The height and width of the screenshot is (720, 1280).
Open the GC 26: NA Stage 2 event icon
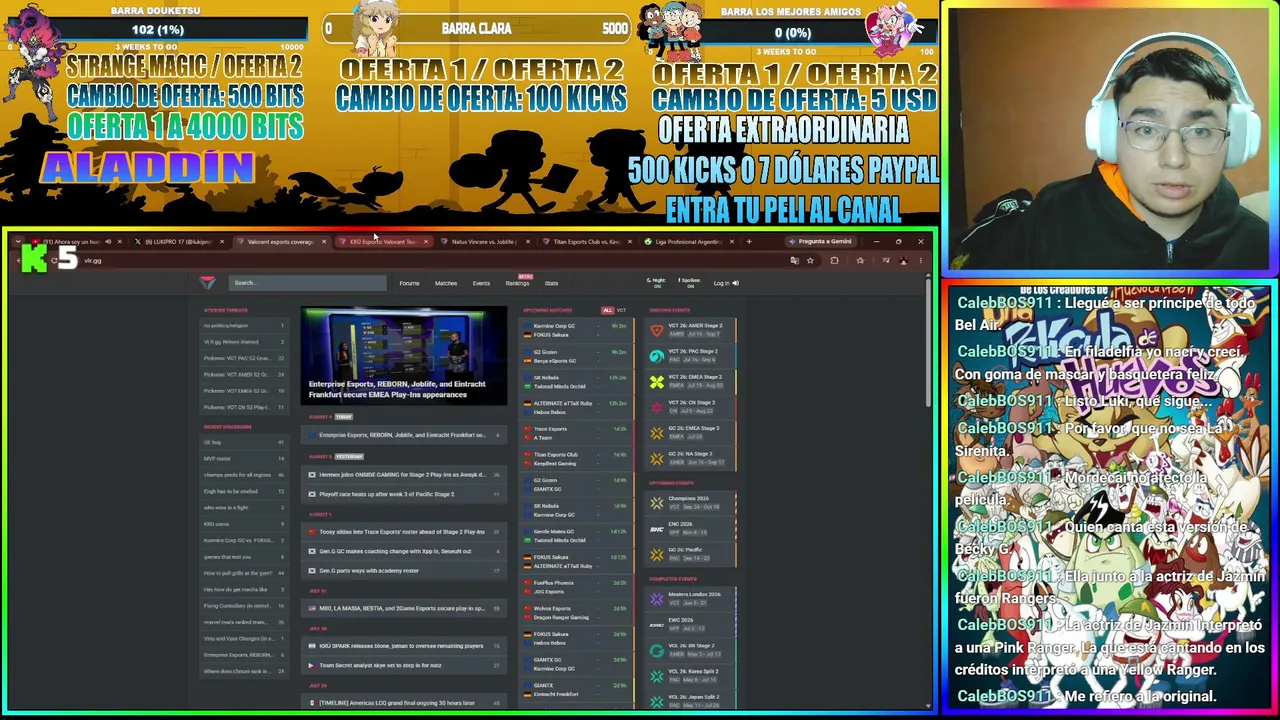656,458
